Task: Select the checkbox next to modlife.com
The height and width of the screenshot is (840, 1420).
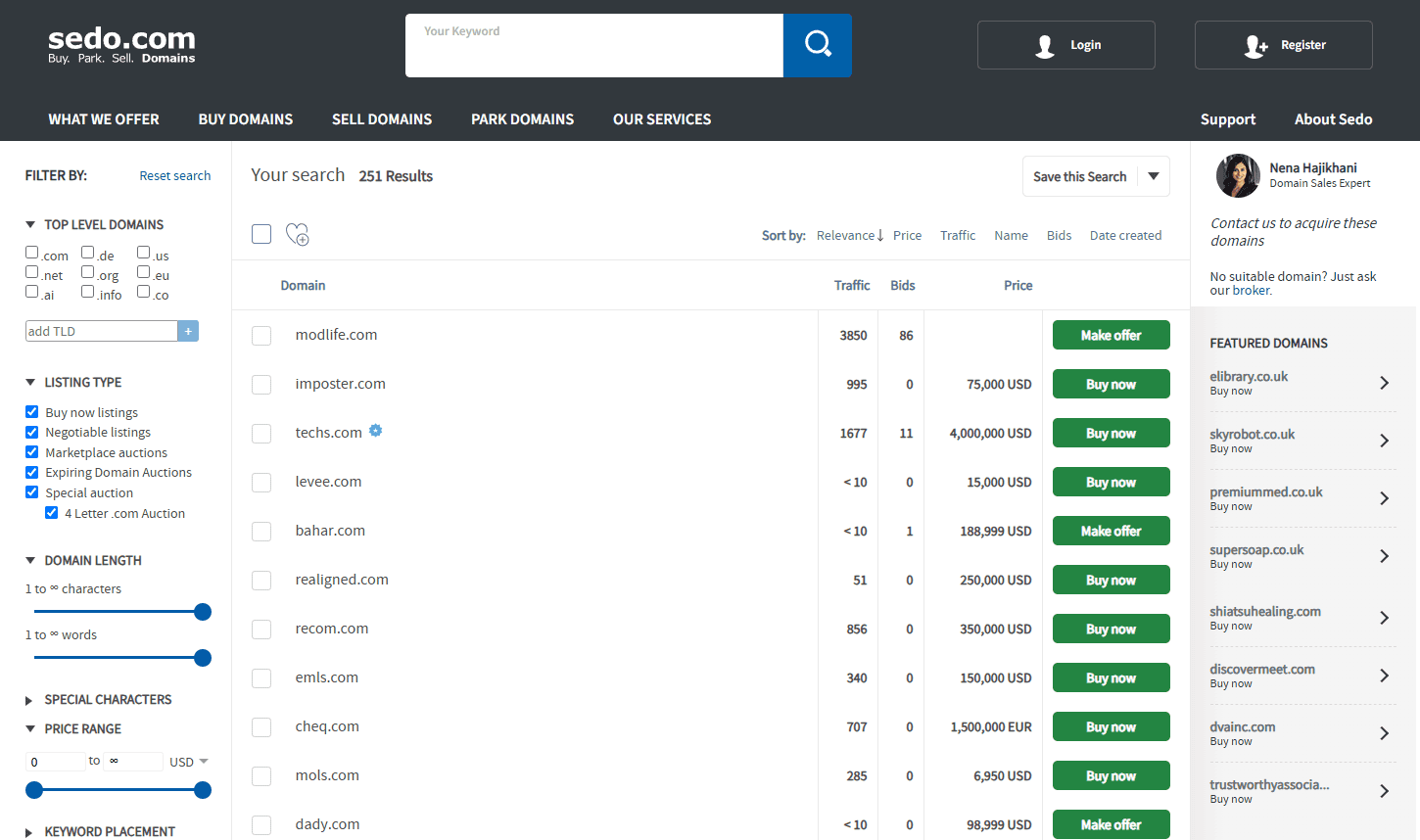Action: click(x=261, y=335)
